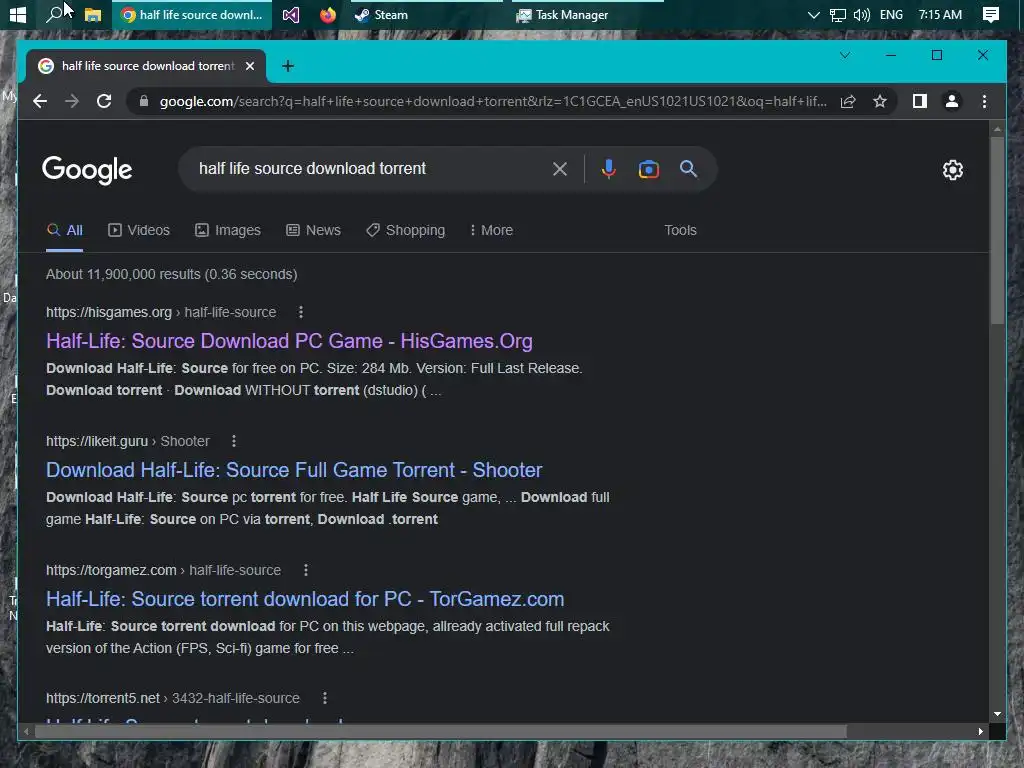The height and width of the screenshot is (768, 1024).
Task: Click the horizontal scrollbar thumb
Action: pyautogui.click(x=441, y=731)
